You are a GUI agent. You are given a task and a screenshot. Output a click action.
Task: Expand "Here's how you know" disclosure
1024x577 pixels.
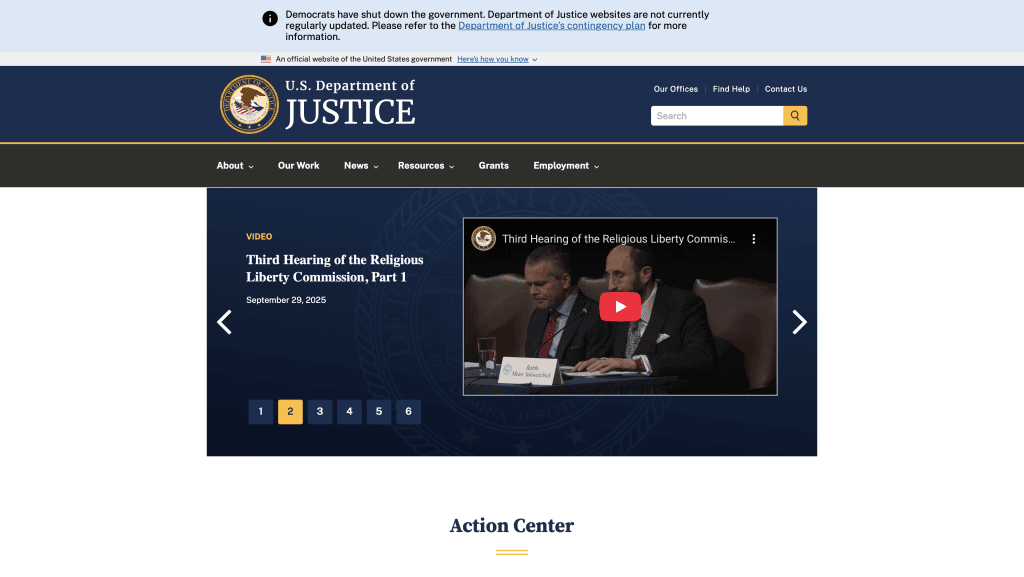(x=497, y=59)
